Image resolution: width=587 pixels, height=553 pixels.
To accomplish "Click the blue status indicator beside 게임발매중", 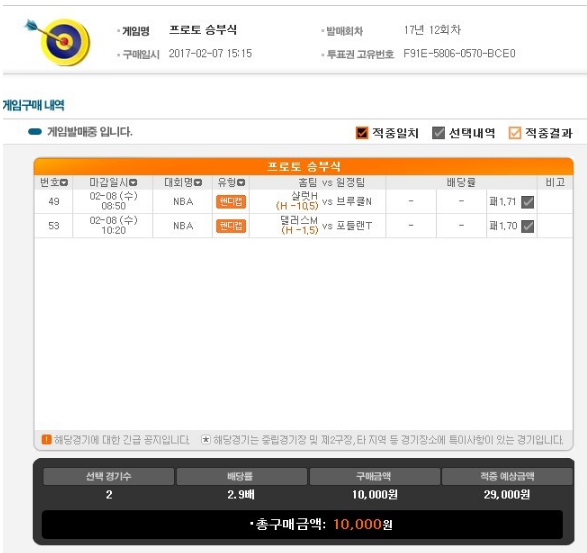I will (x=35, y=131).
